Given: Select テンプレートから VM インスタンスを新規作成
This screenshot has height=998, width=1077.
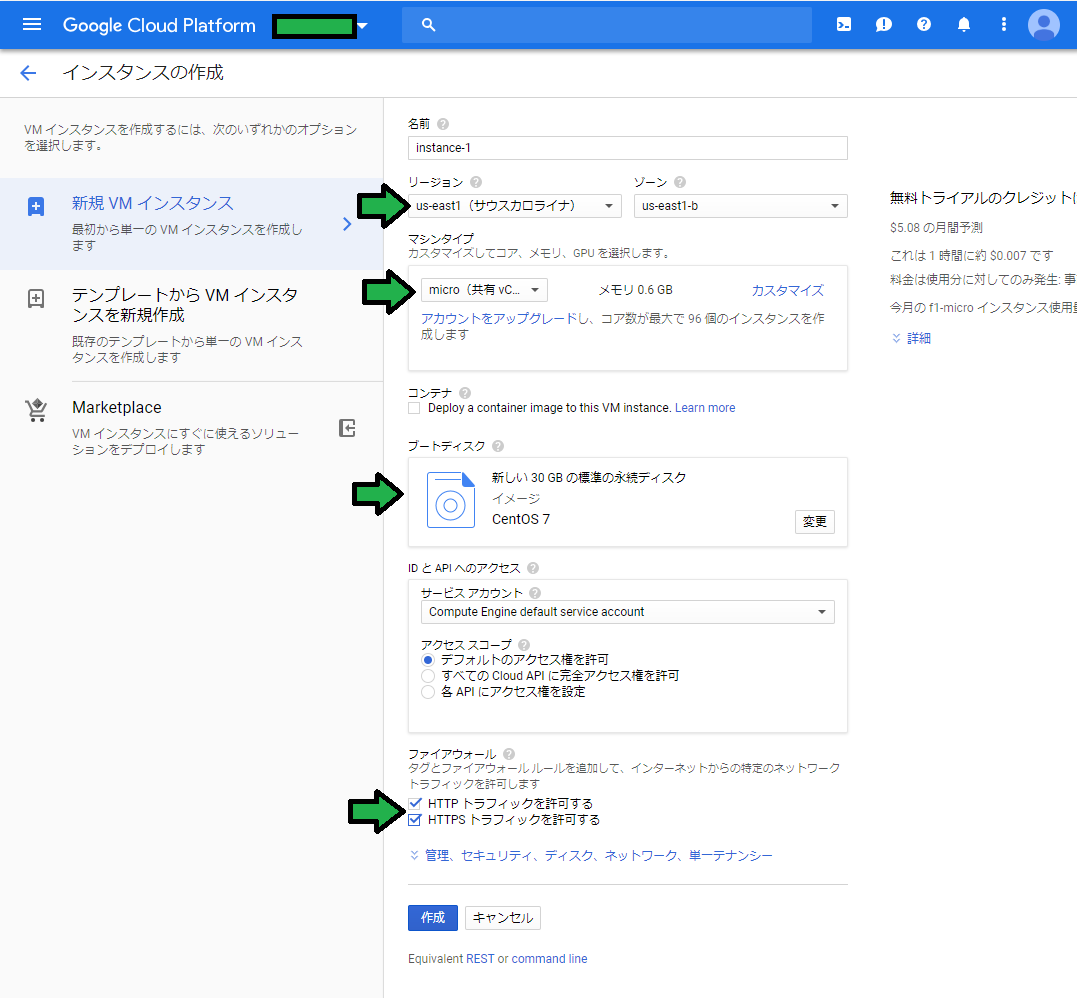Looking at the screenshot, I should coord(191,325).
